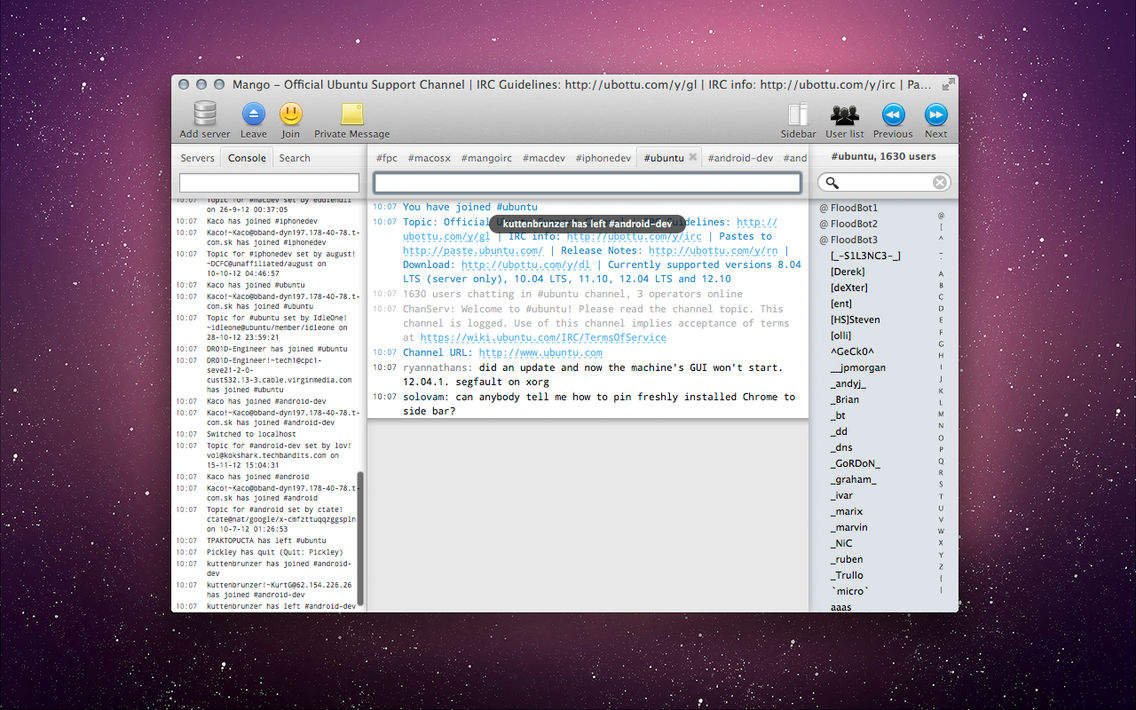The height and width of the screenshot is (710, 1136).
Task: Click 'Pickley has quit' console line
Action: (x=275, y=552)
